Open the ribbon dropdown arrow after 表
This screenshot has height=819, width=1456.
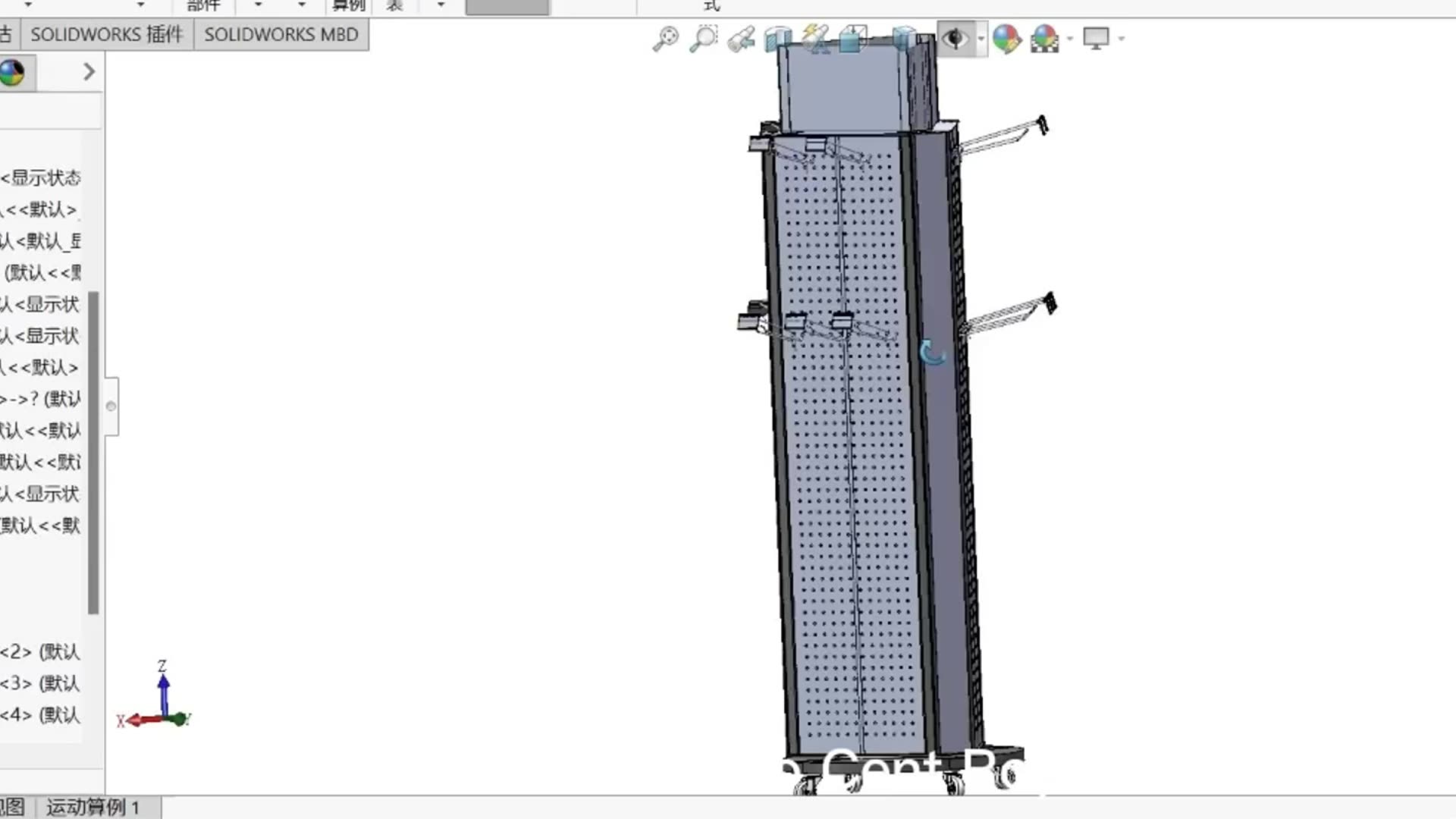point(441,5)
